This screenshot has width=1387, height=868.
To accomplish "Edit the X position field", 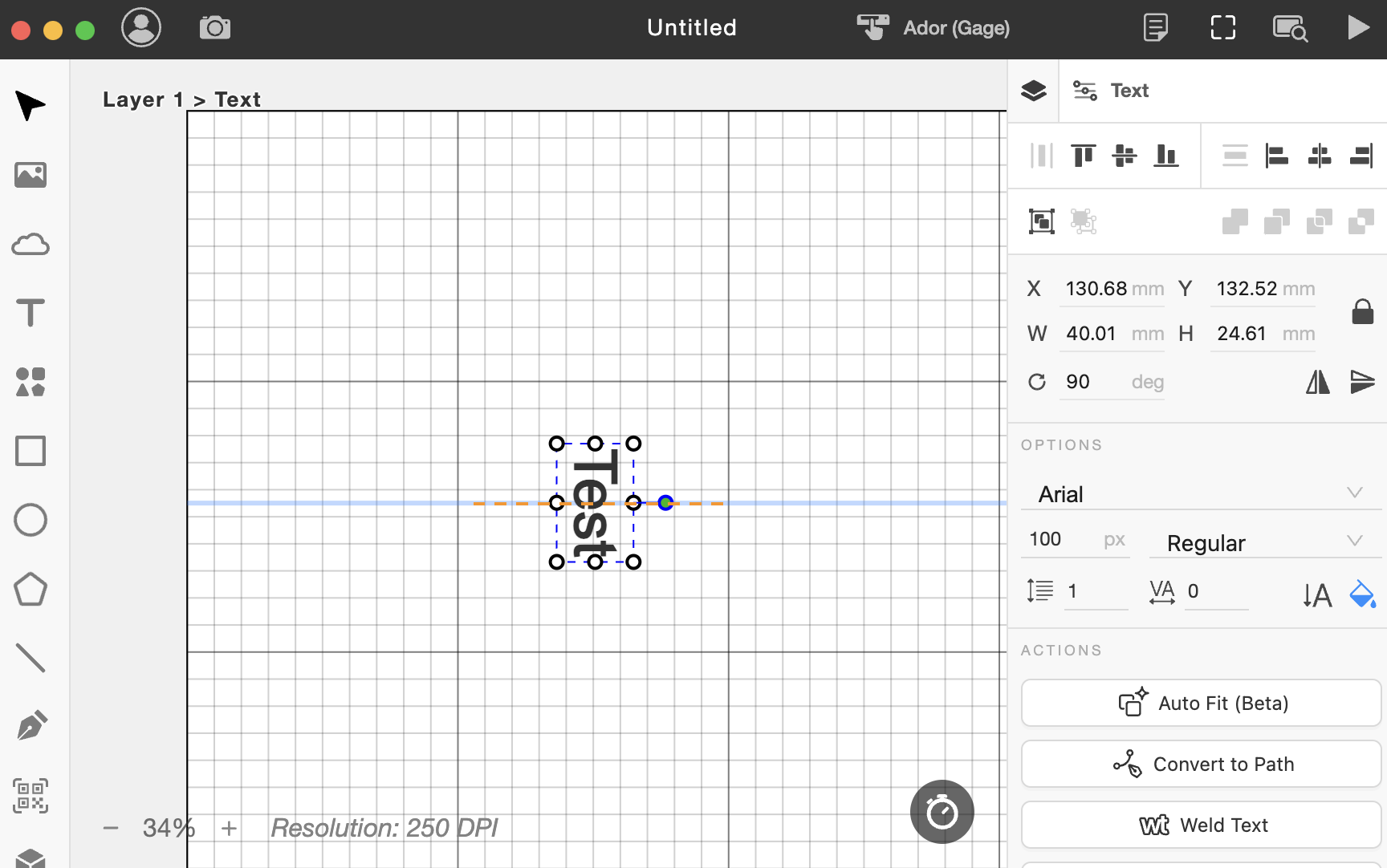I will tap(1112, 289).
